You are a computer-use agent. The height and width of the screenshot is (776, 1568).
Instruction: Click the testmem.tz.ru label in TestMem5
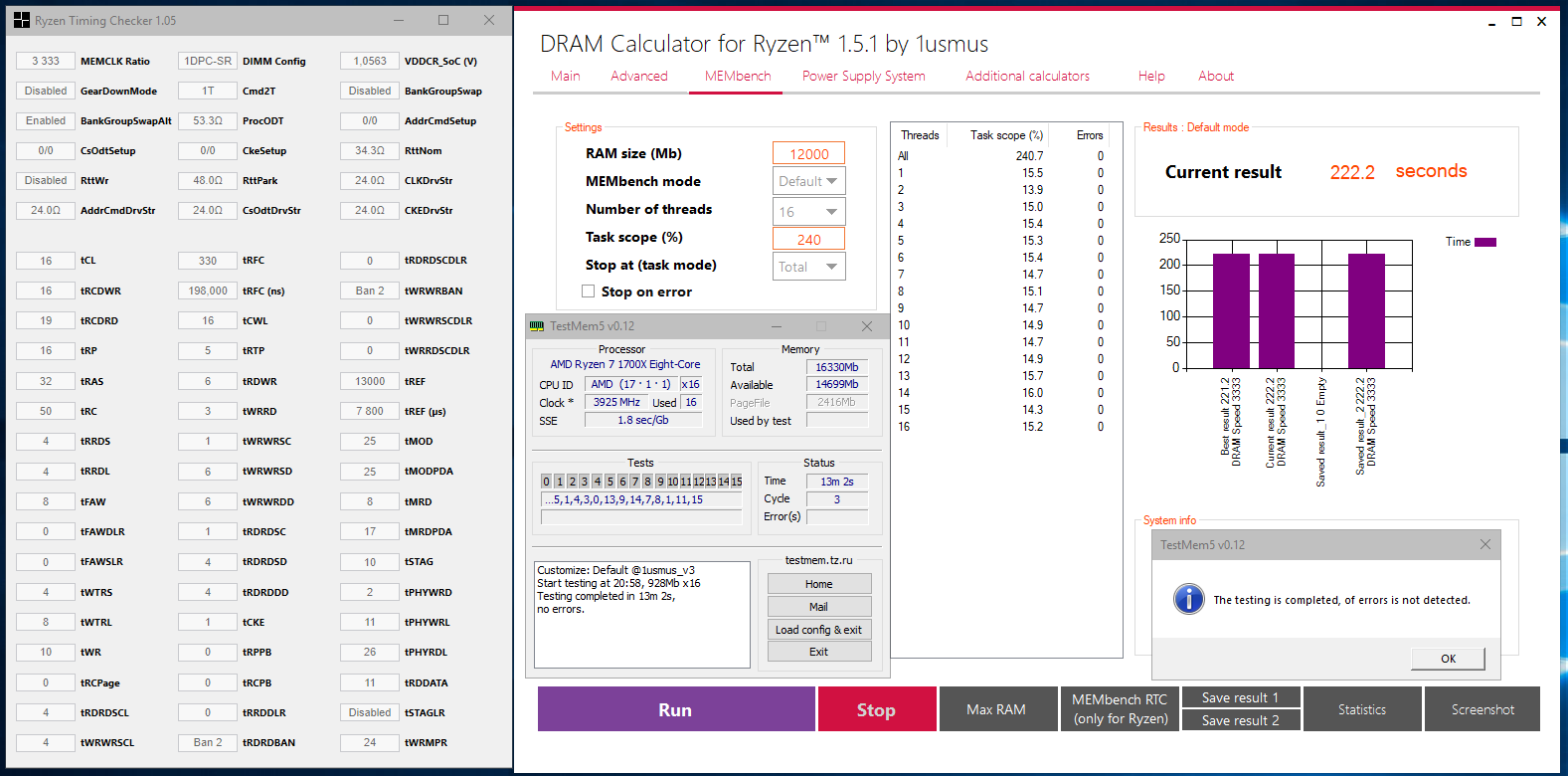click(818, 560)
